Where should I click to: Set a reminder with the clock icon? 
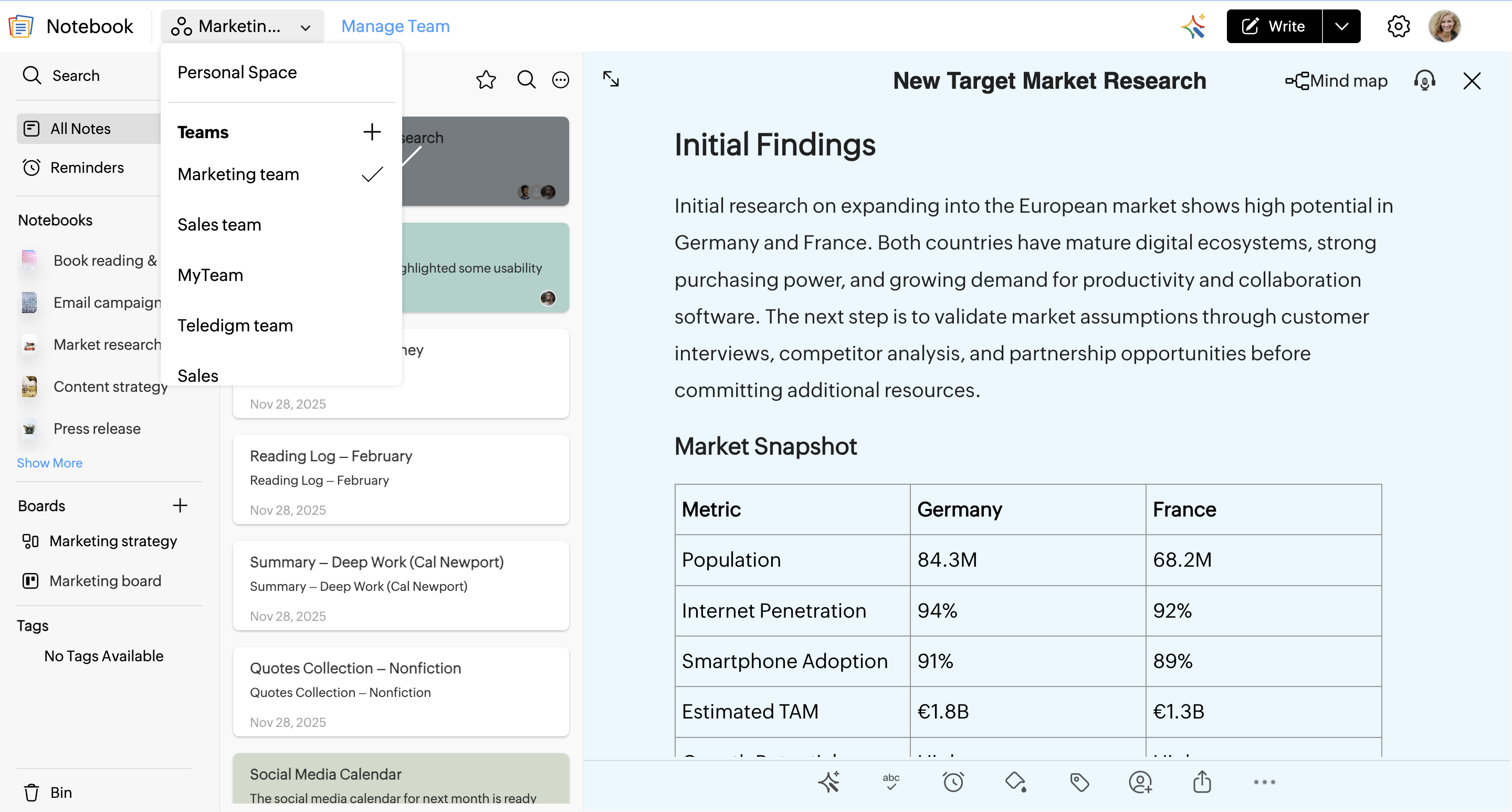[953, 782]
